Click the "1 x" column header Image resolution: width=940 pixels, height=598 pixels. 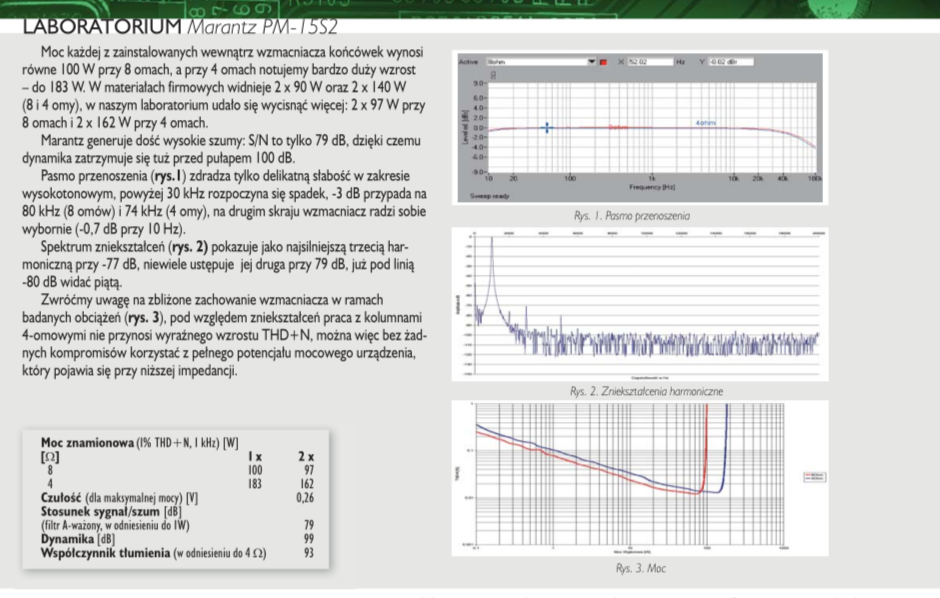click(255, 457)
